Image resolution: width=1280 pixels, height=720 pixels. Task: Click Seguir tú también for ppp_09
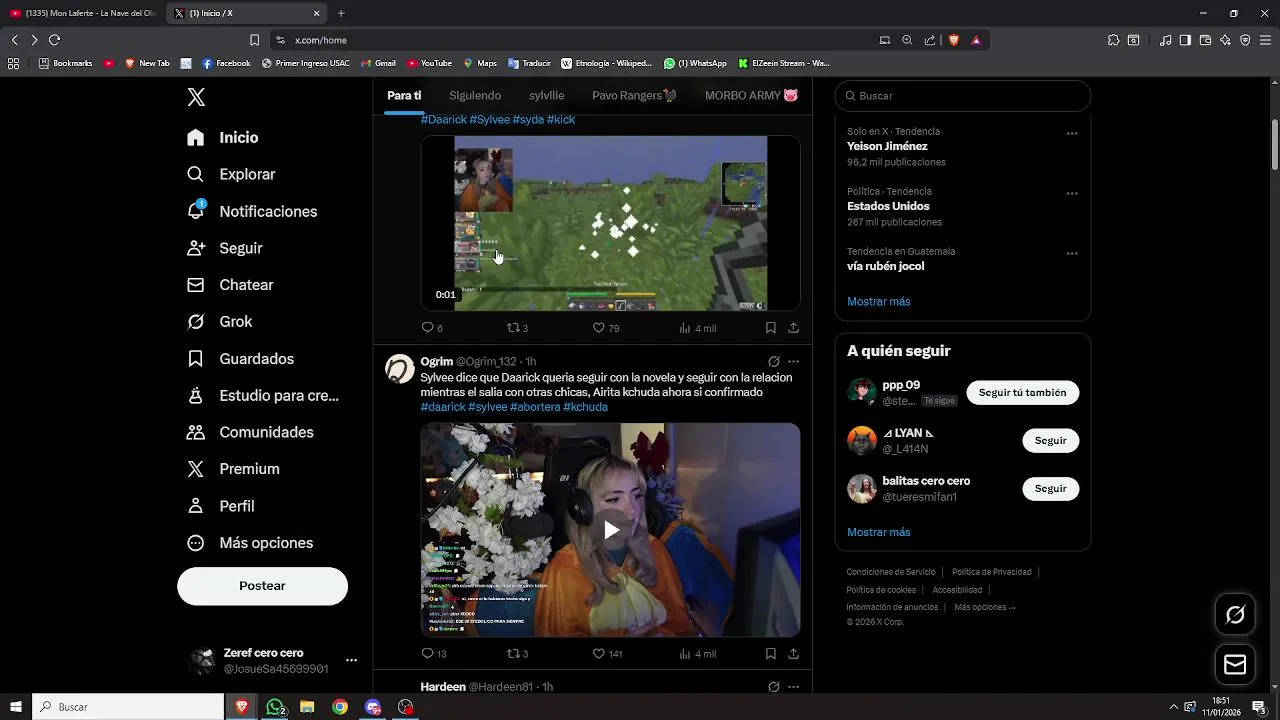(1022, 393)
